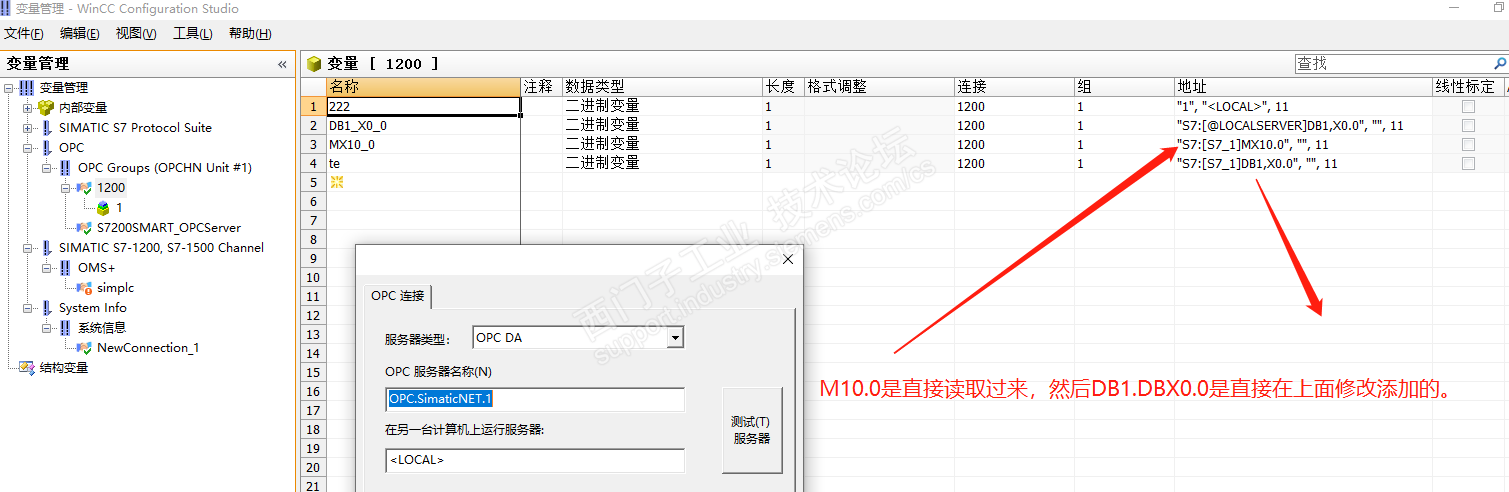Expand SIMATIC S7 Protocol Suite node

[x=28, y=128]
